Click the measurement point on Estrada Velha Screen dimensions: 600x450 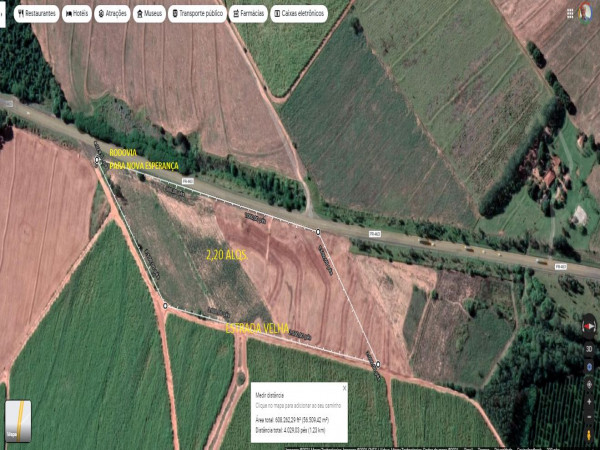pos(165,305)
